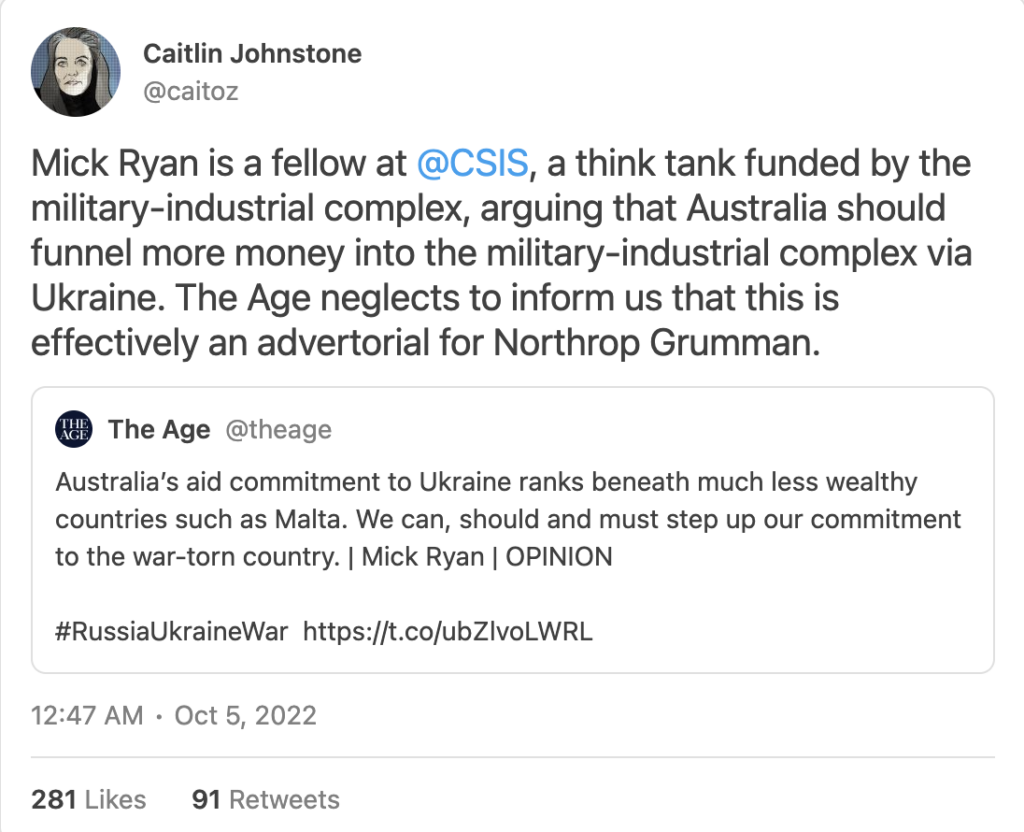Click Caitlin Johnstone's profile avatar
This screenshot has height=832, width=1024.
point(77,71)
